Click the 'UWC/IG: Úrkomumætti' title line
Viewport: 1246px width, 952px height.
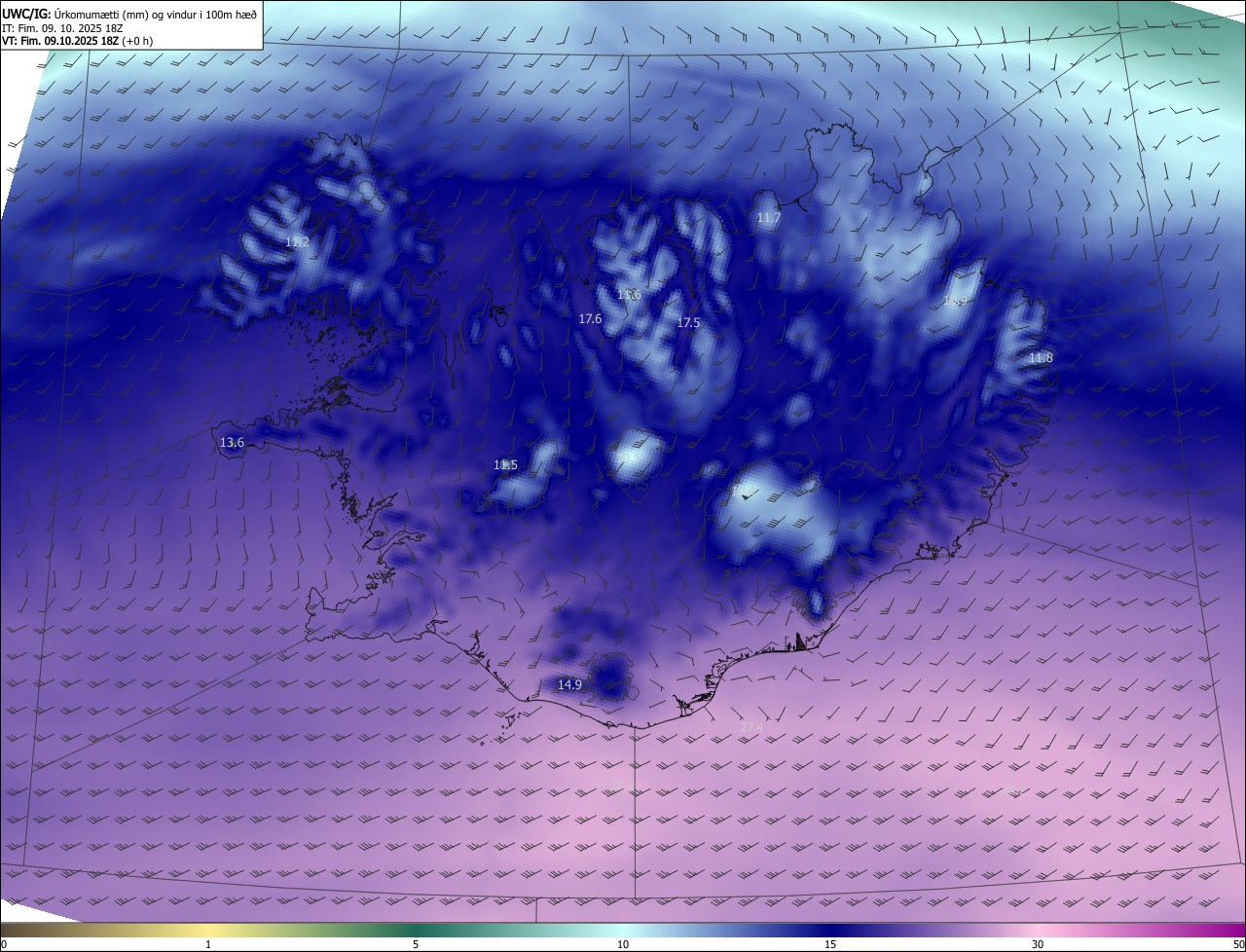[129, 14]
